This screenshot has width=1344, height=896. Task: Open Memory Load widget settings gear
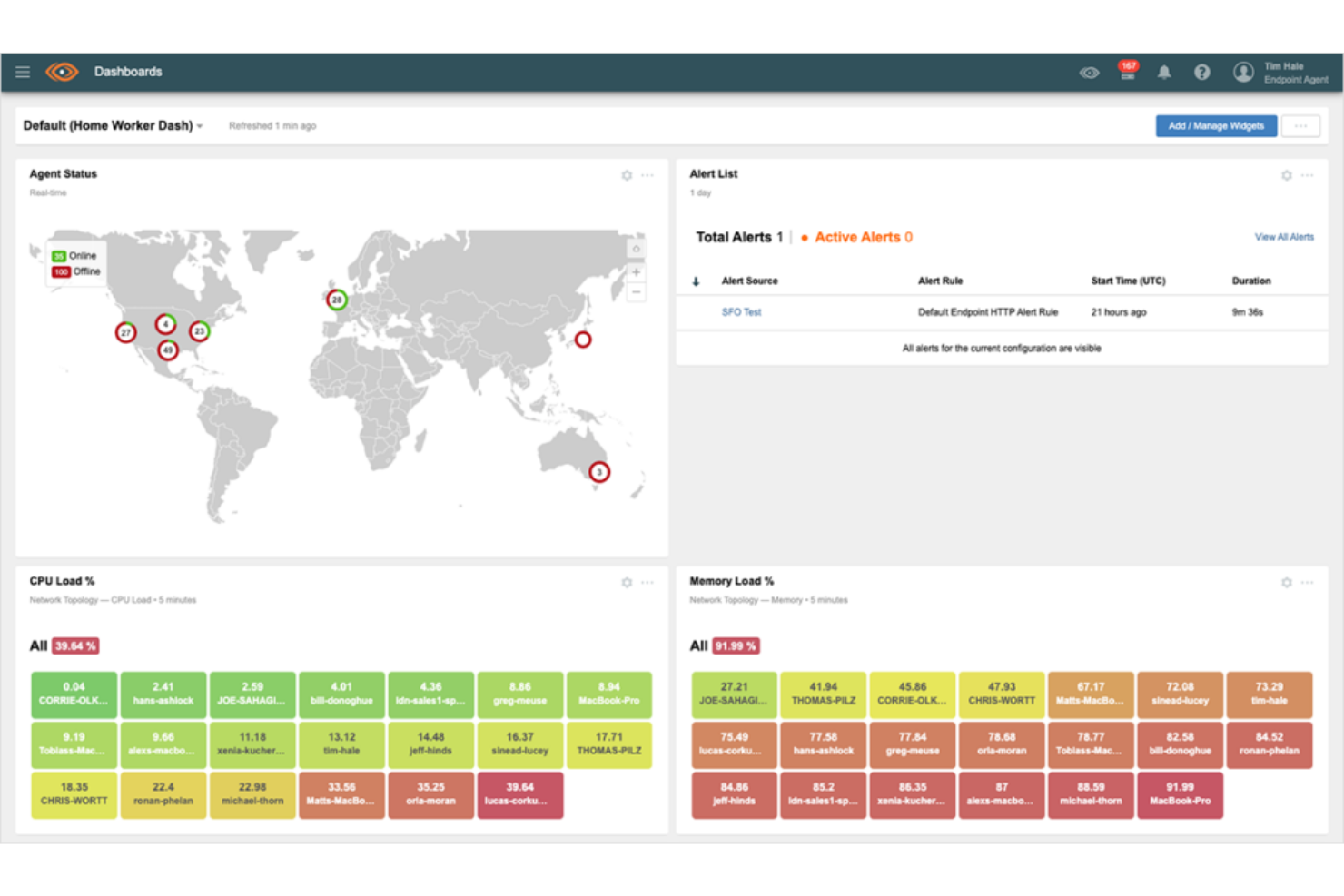pos(1286,582)
